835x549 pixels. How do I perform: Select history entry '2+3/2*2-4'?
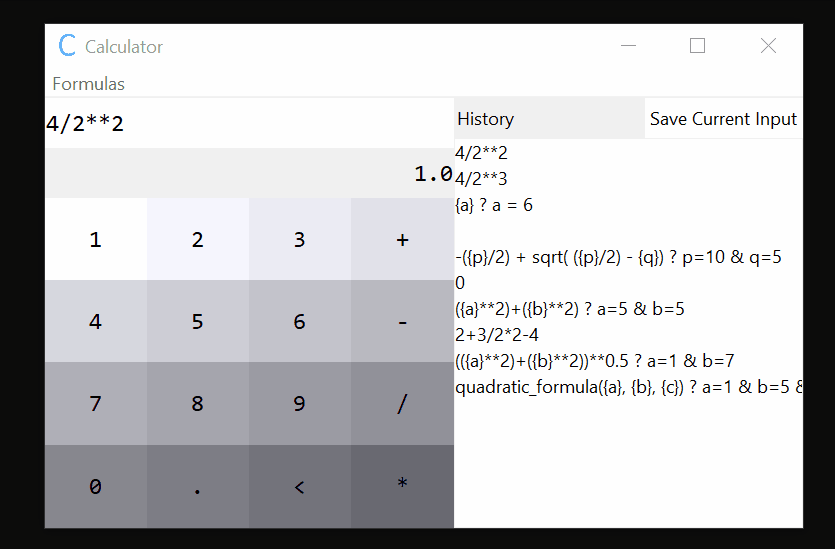click(628, 335)
